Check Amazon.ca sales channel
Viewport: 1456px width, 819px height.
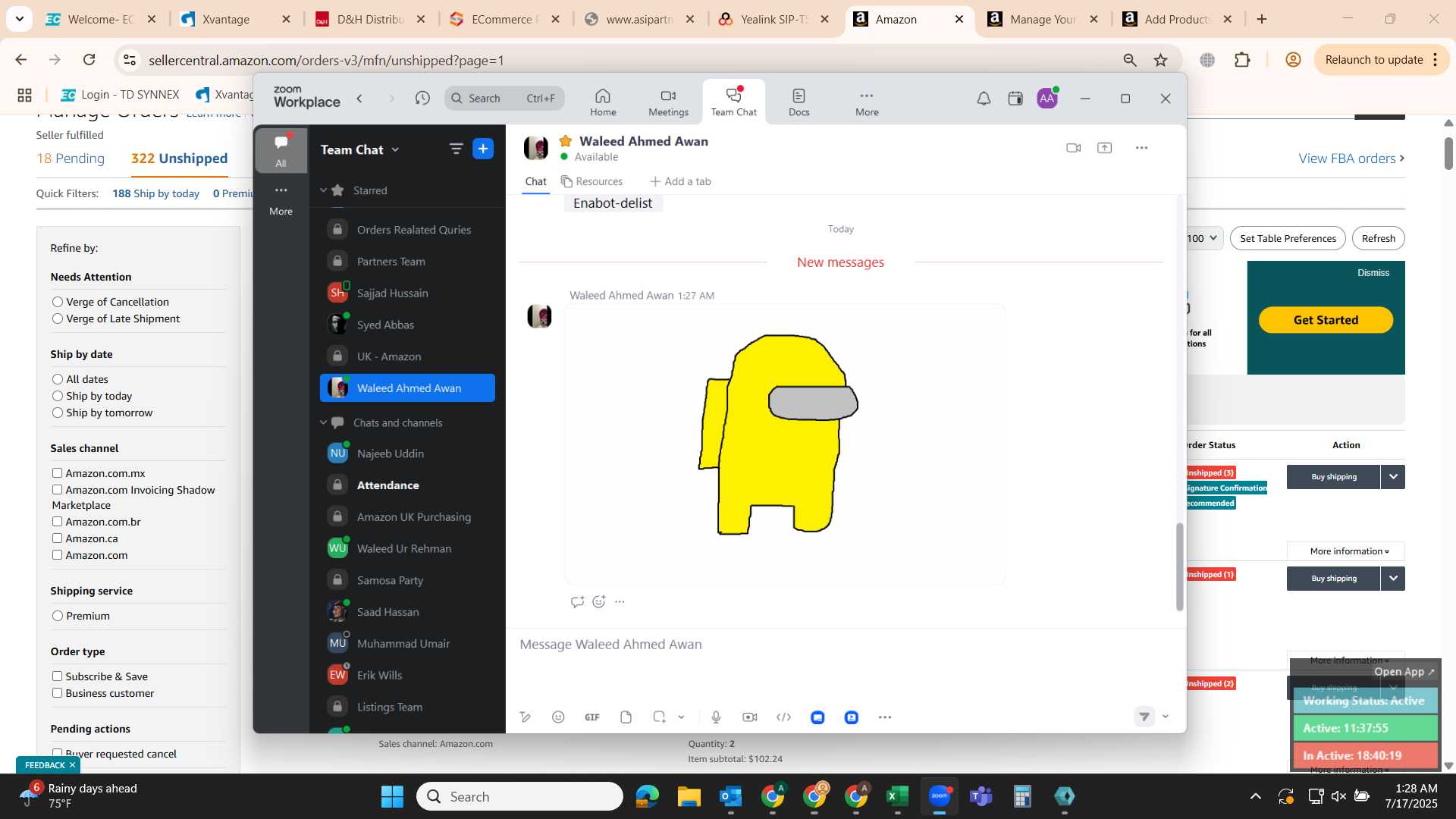tap(57, 538)
